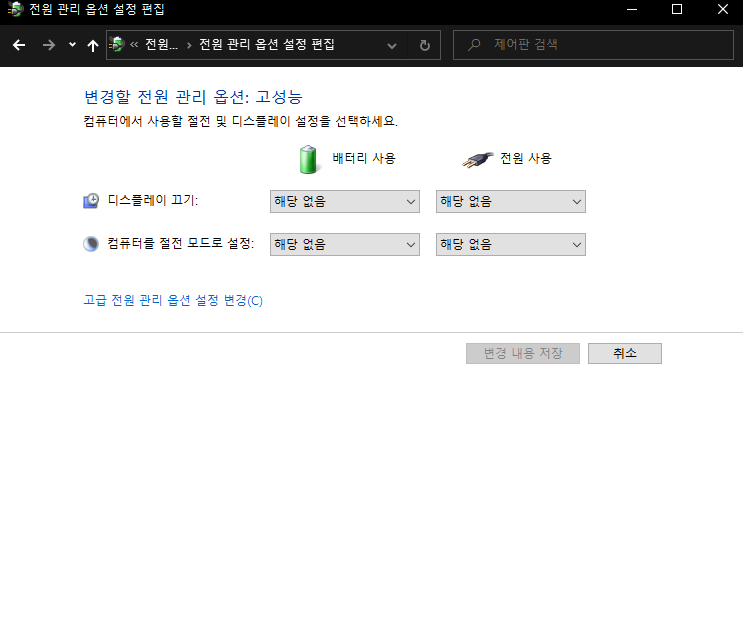Viewport: 743px width, 621px height.
Task: Click the forward navigation arrow
Action: tap(48, 45)
